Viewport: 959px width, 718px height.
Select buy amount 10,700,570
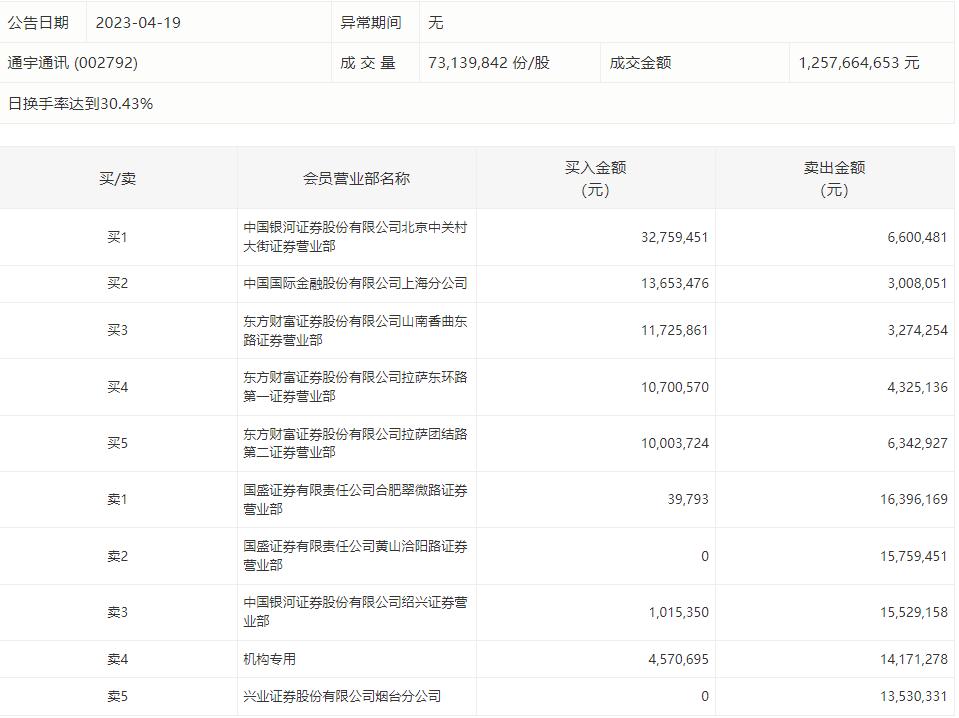675,387
